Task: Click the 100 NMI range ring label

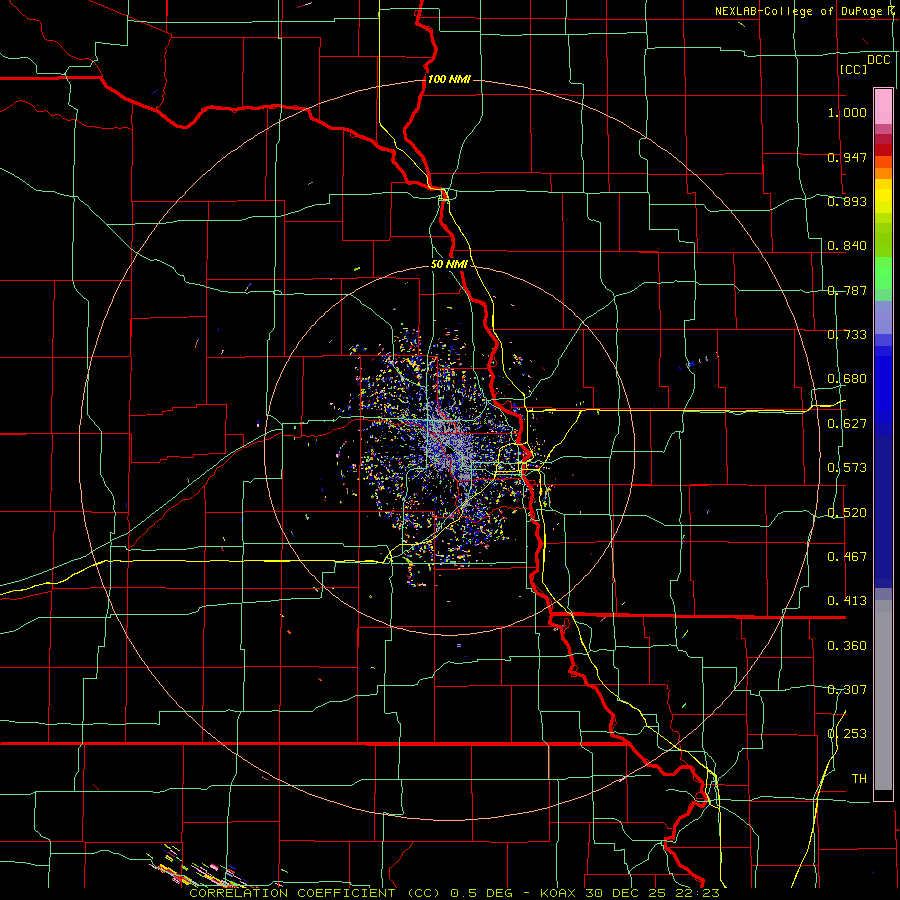Action: (x=449, y=79)
